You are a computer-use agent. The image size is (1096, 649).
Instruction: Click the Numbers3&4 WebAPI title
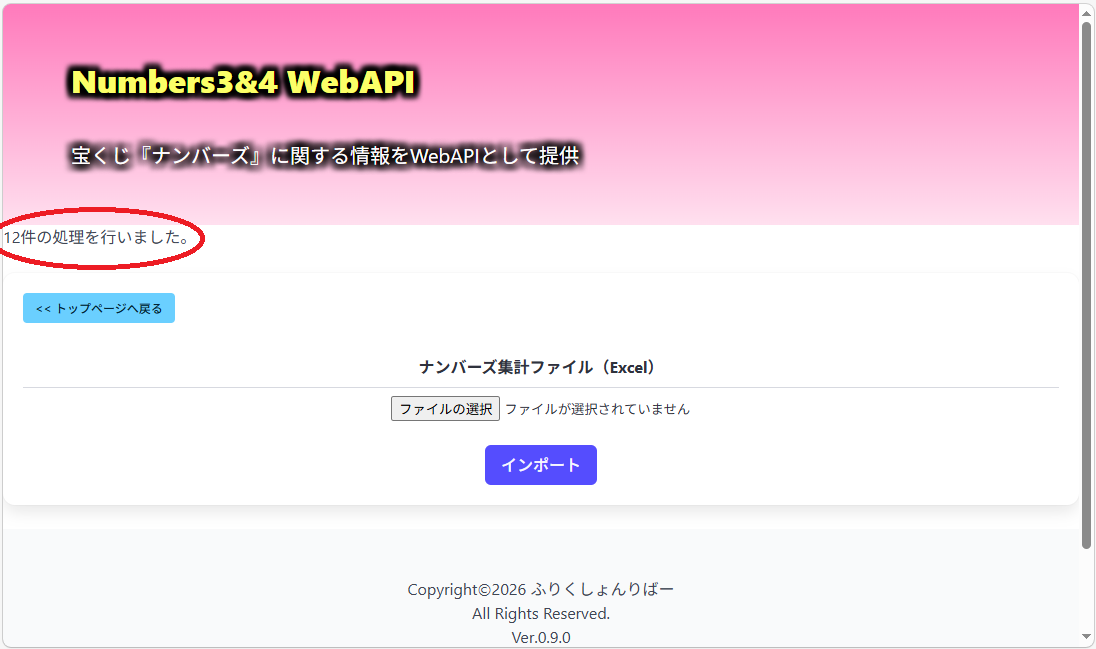click(243, 82)
